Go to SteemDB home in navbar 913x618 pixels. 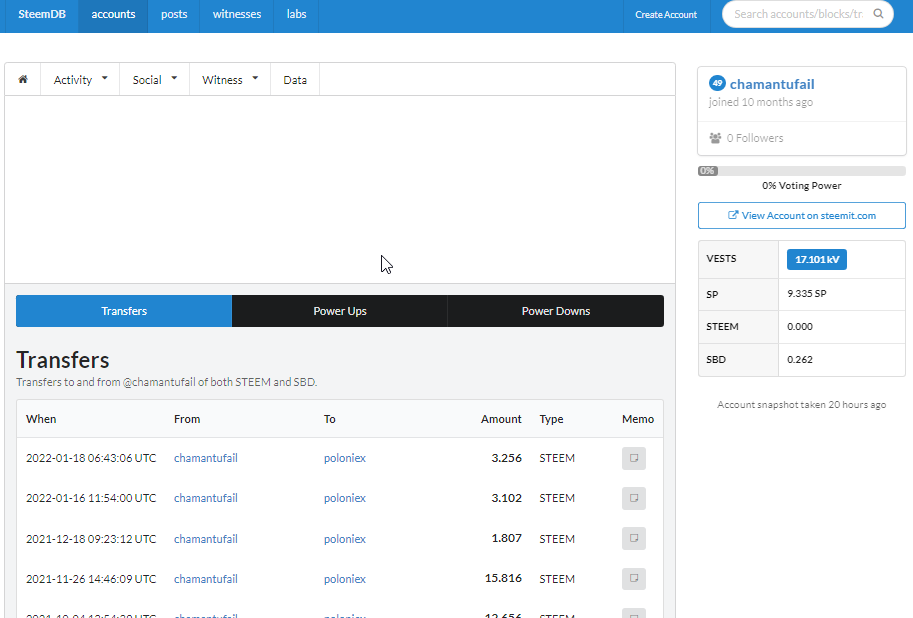click(x=42, y=15)
